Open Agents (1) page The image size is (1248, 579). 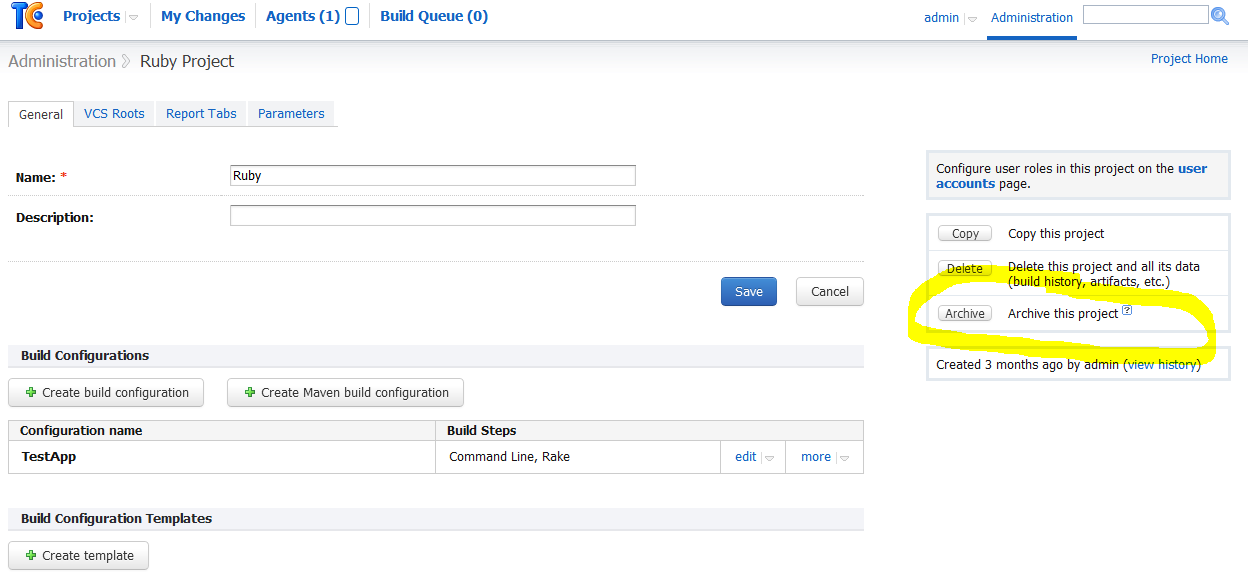click(x=303, y=16)
